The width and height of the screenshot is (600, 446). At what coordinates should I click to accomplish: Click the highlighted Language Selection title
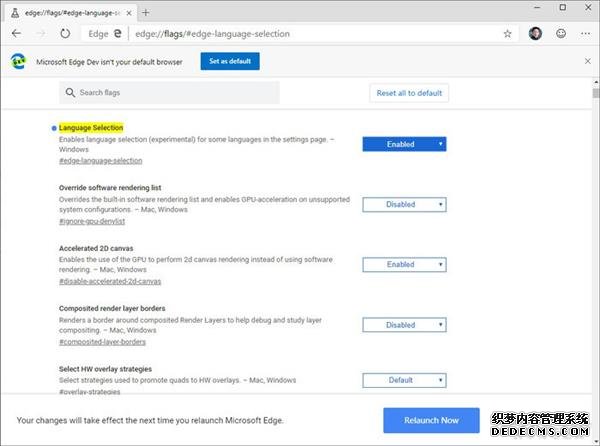pos(91,128)
